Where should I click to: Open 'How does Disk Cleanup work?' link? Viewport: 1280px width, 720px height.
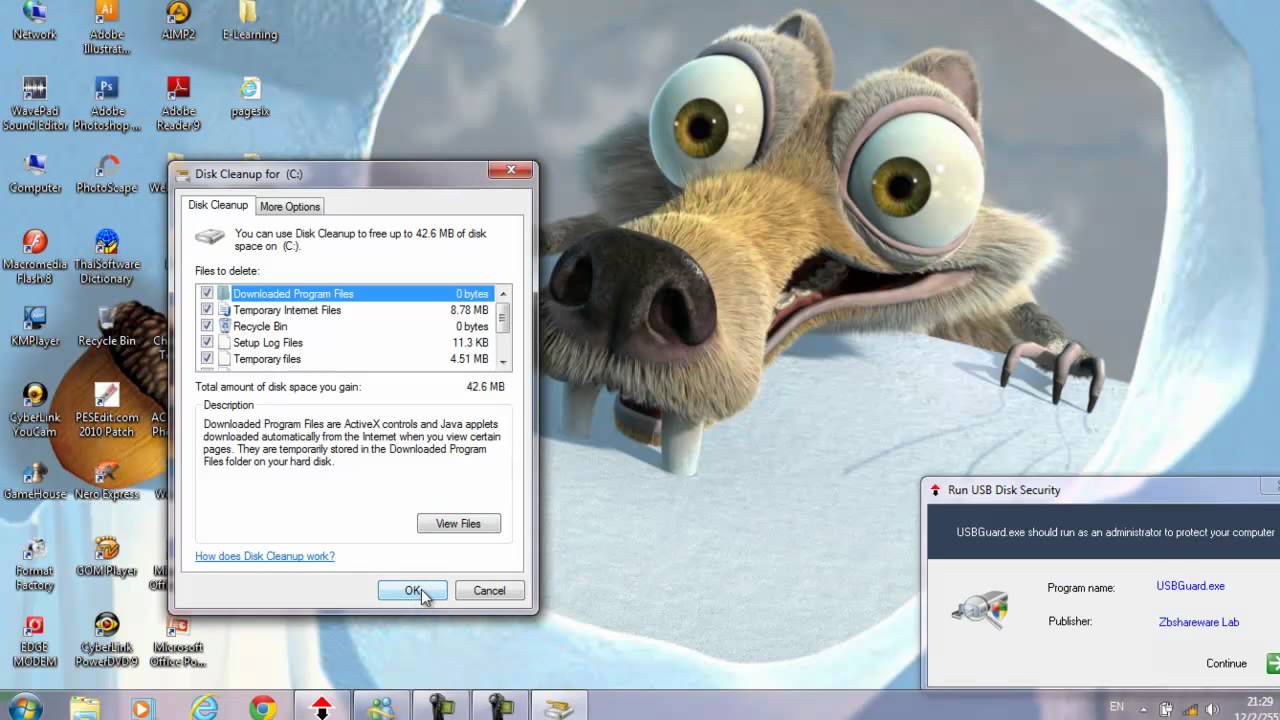[265, 556]
